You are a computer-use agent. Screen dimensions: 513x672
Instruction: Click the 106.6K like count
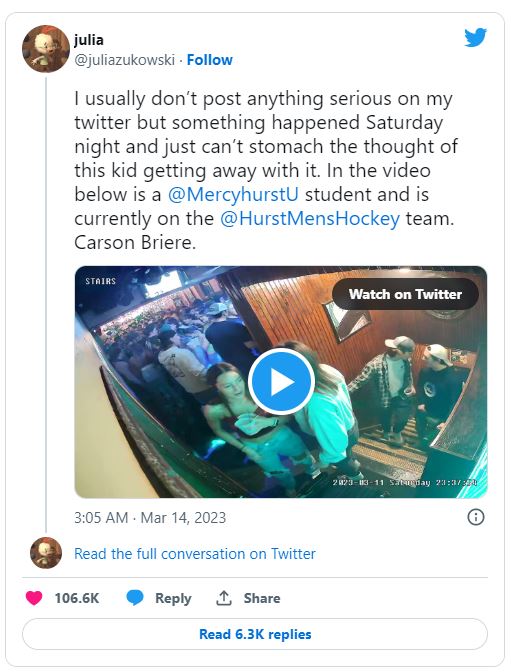click(x=77, y=598)
